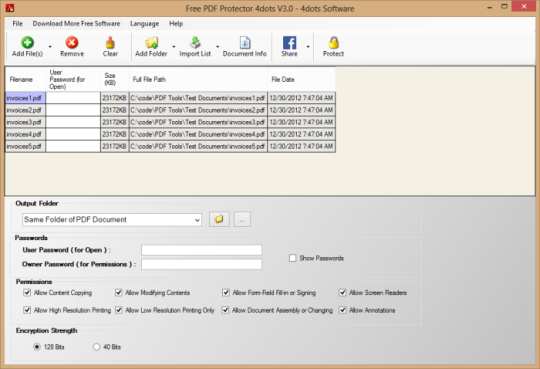Image resolution: width=540 pixels, height=369 pixels.
Task: Click the file date cell in the invoices3.pdf row
Action: (302, 122)
